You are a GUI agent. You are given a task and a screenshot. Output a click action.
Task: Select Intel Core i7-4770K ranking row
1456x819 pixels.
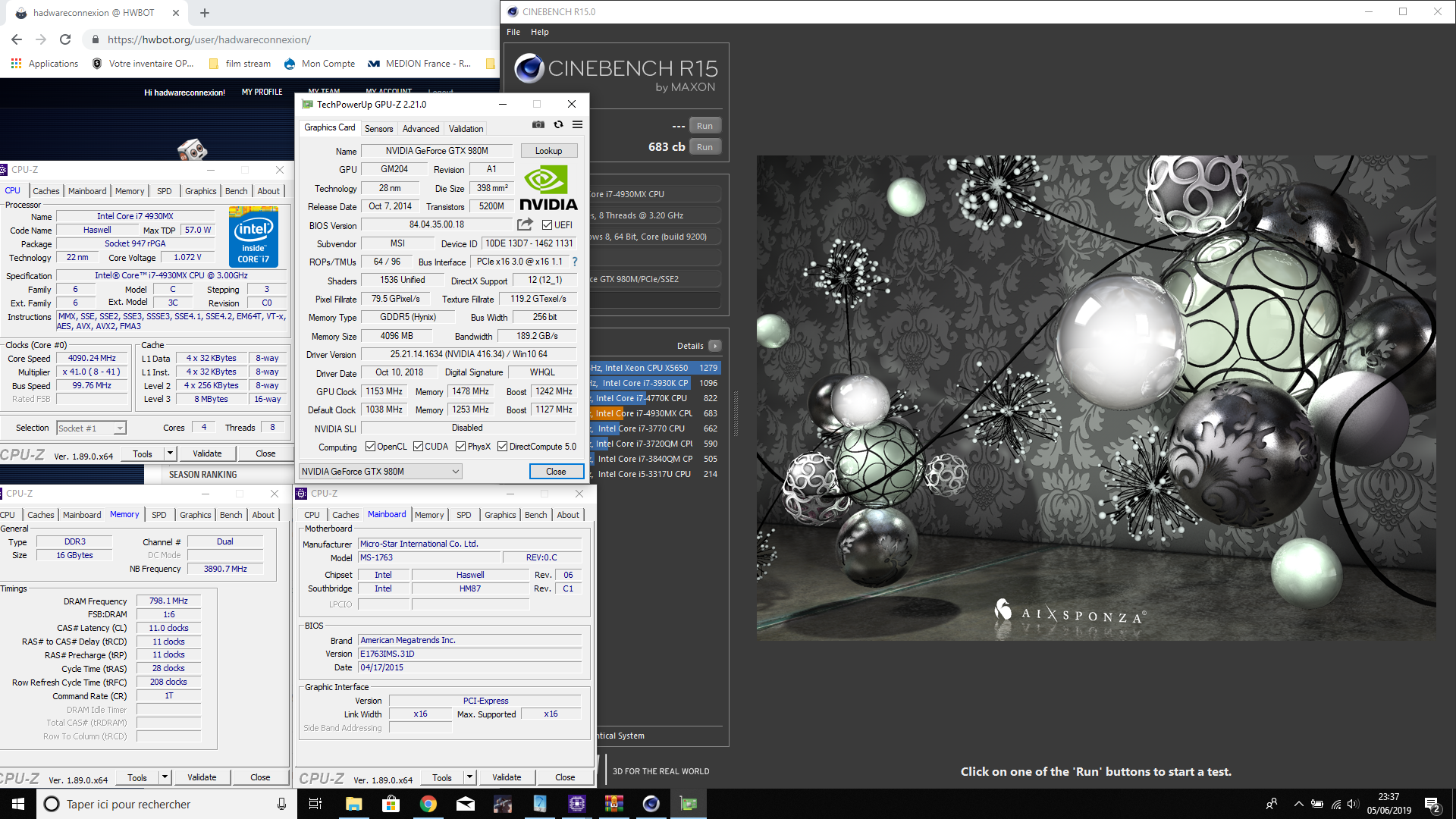[x=655, y=398]
